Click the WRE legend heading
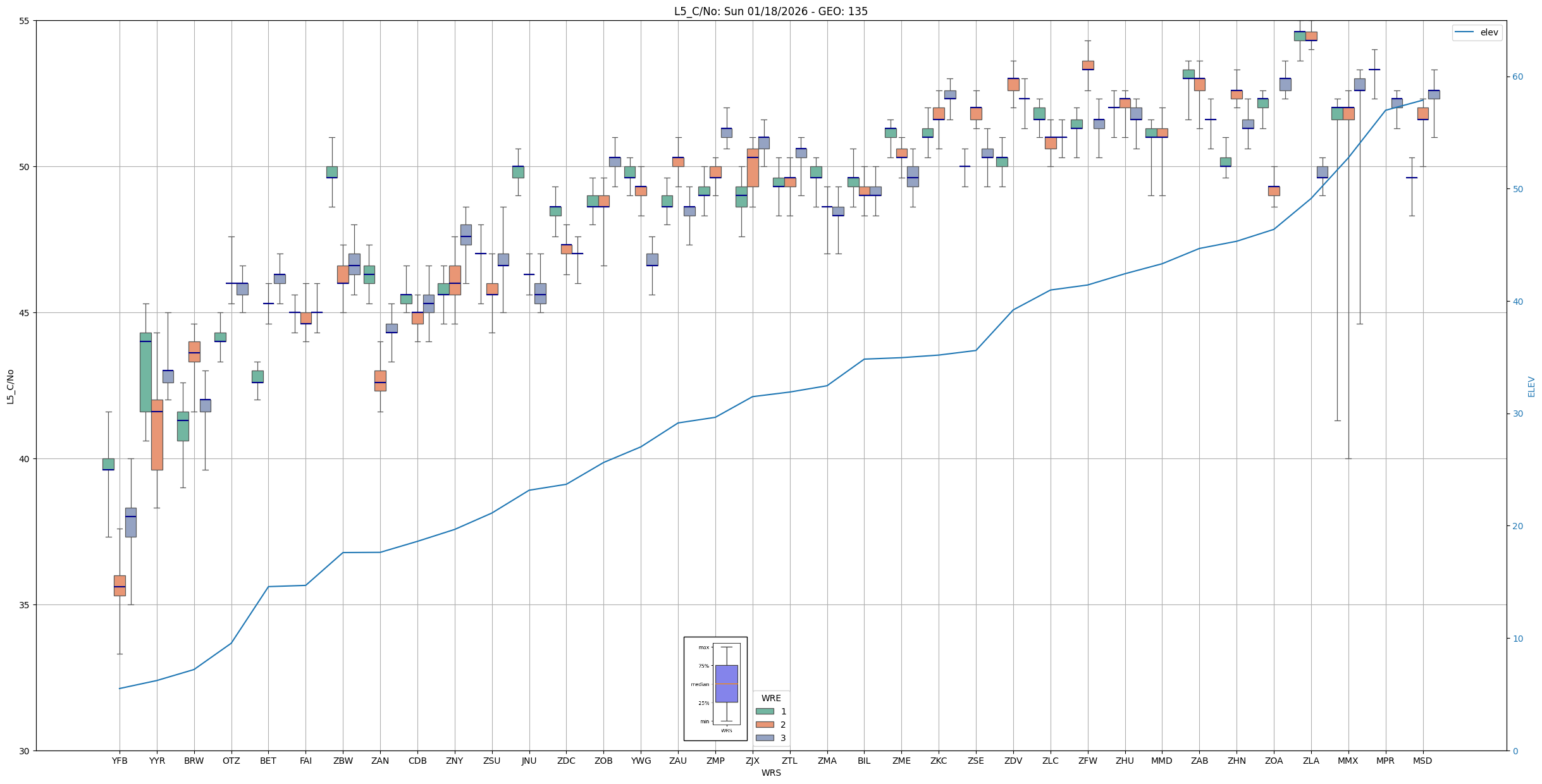The image size is (1542, 784). click(x=771, y=698)
